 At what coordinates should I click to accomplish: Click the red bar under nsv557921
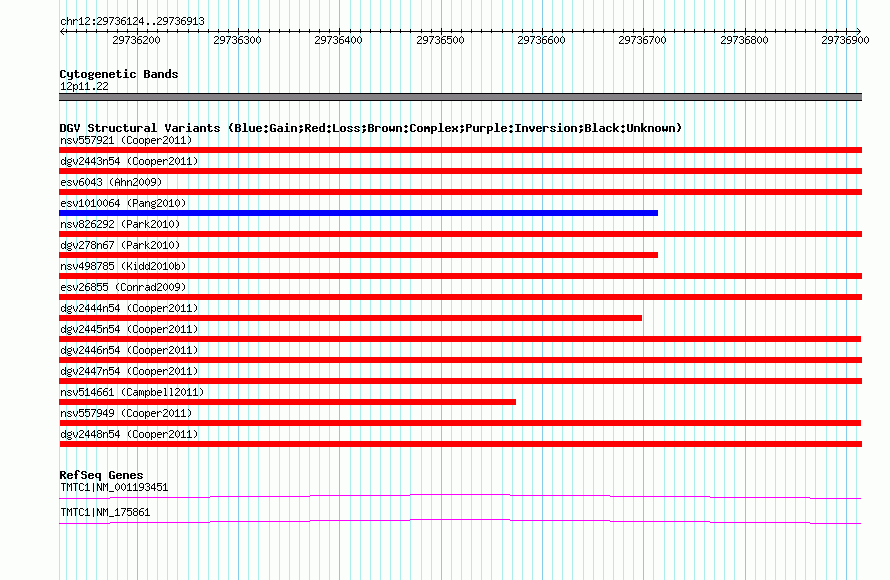click(x=460, y=150)
